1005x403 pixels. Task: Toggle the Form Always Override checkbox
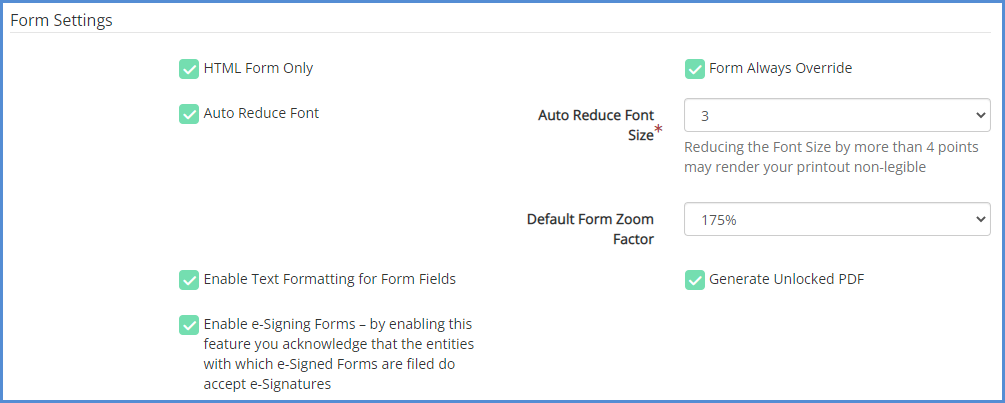(x=695, y=69)
